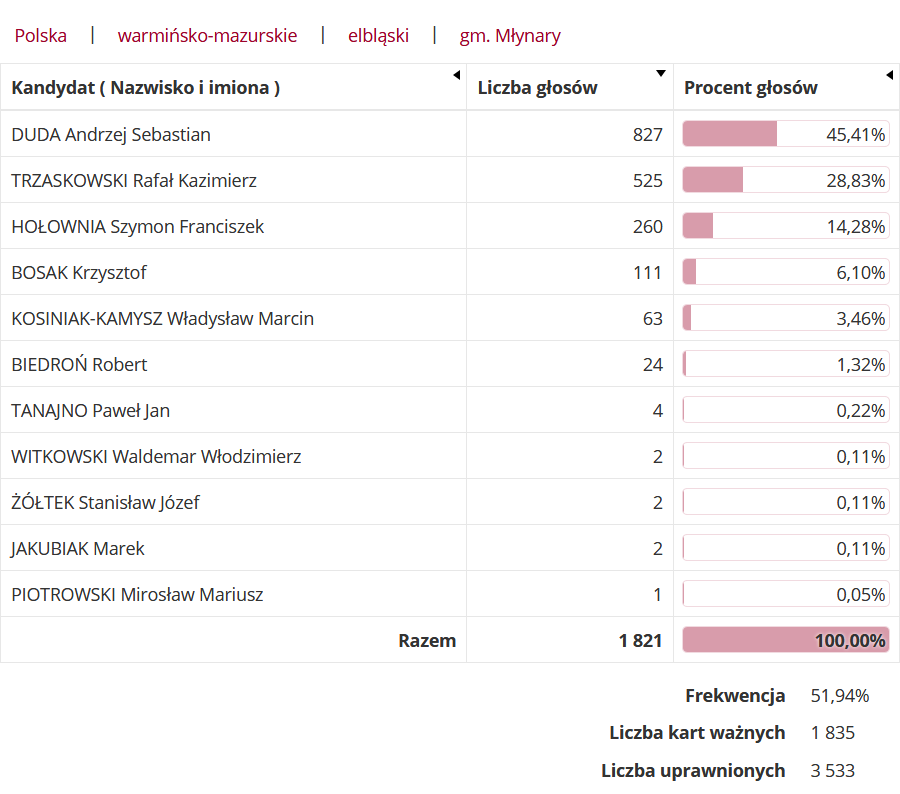Screen dimensions: 900x794
Task: Click KOSINIAK-KAMYSZ Władysław Marcin name cell
Action: 163,319
